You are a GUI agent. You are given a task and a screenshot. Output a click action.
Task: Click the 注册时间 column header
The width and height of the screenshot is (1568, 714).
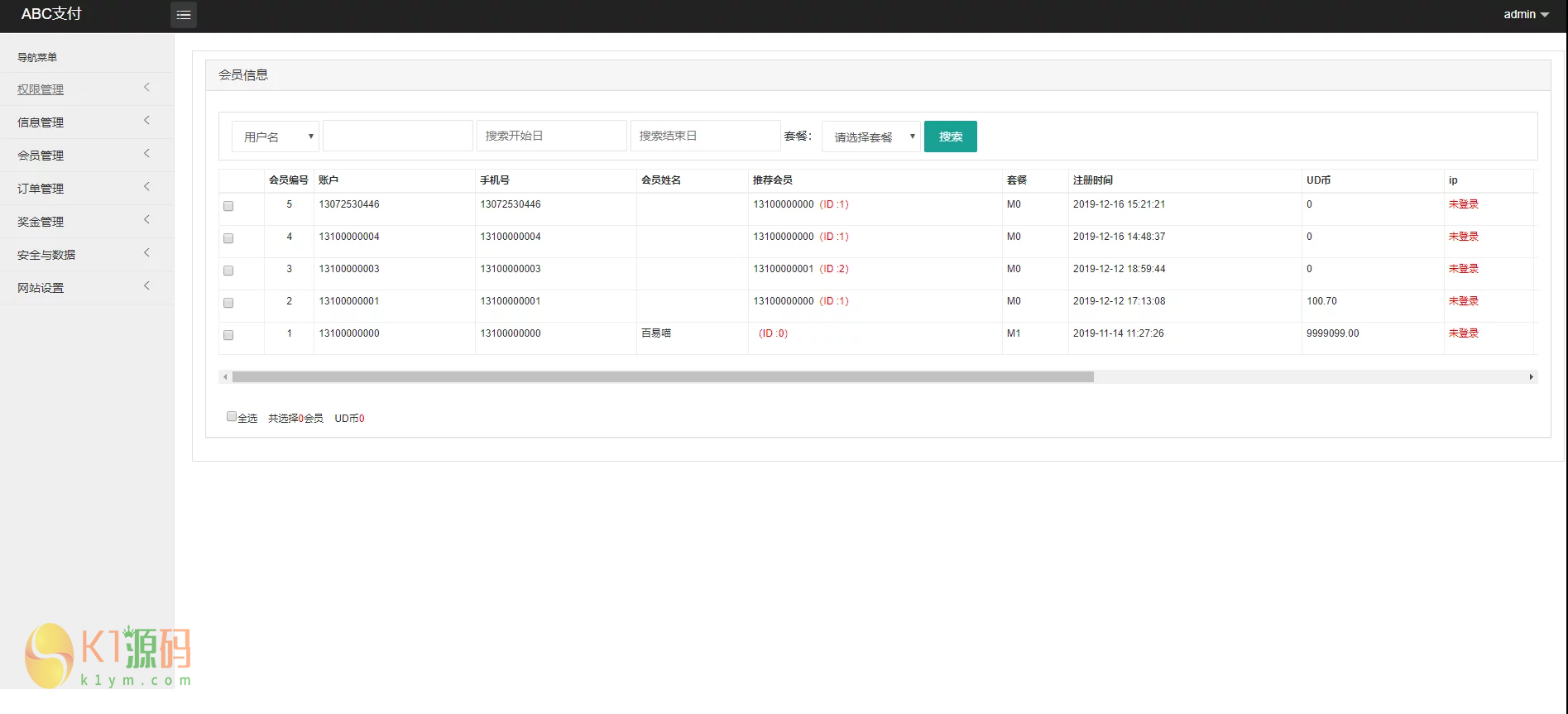point(1093,180)
